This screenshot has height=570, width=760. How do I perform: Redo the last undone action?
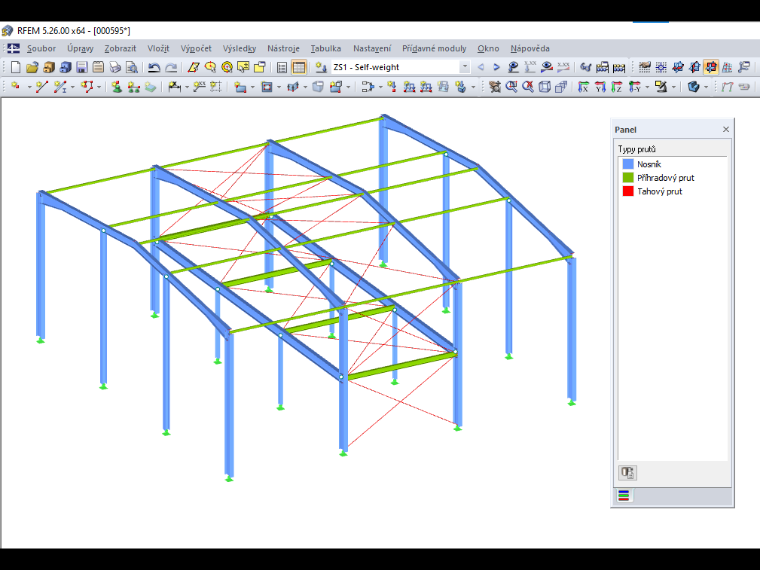(171, 67)
